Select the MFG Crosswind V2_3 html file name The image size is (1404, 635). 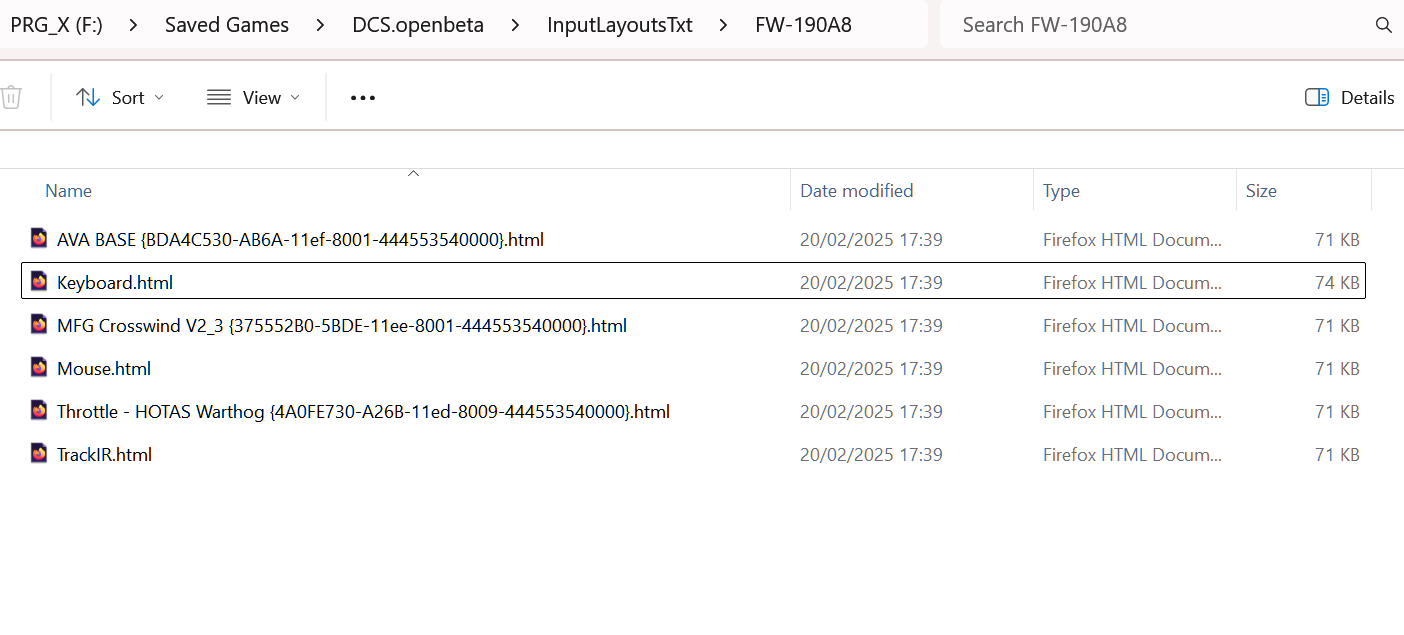pyautogui.click(x=342, y=326)
